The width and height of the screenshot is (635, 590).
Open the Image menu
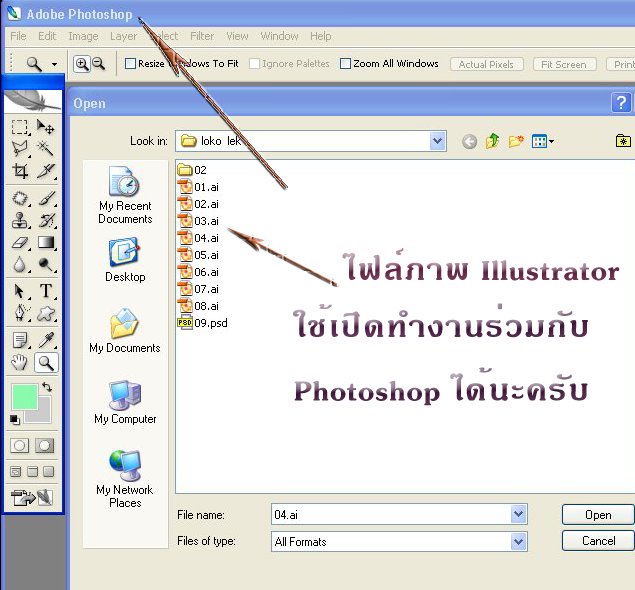(83, 36)
